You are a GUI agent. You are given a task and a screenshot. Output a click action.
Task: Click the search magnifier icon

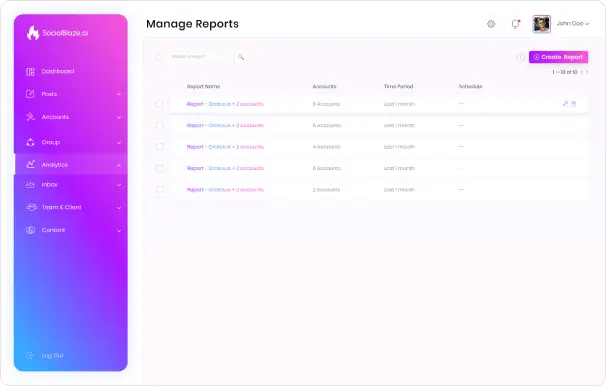click(x=241, y=57)
